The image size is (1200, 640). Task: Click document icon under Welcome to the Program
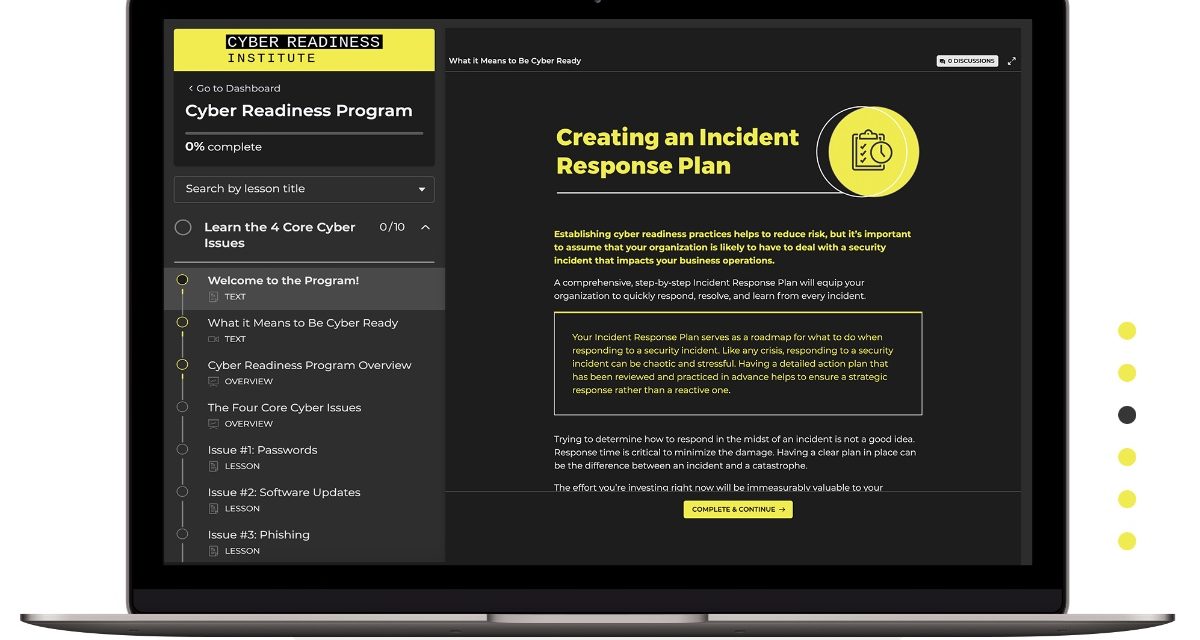click(x=213, y=297)
